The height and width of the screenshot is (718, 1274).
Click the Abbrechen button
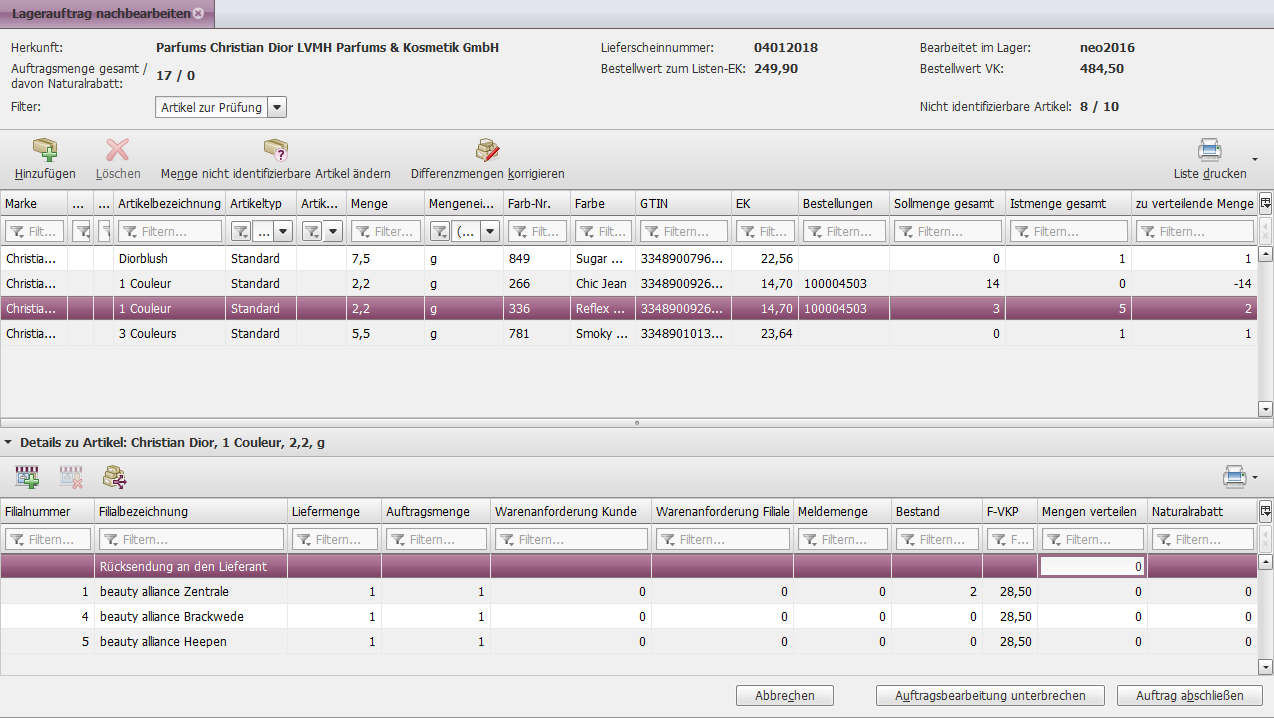pyautogui.click(x=785, y=695)
